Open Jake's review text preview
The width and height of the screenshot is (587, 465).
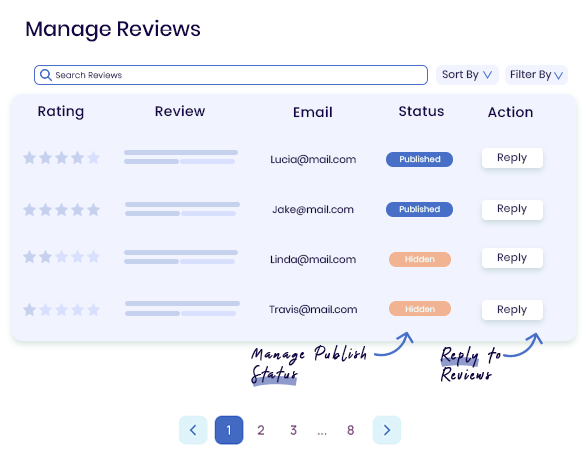point(182,209)
